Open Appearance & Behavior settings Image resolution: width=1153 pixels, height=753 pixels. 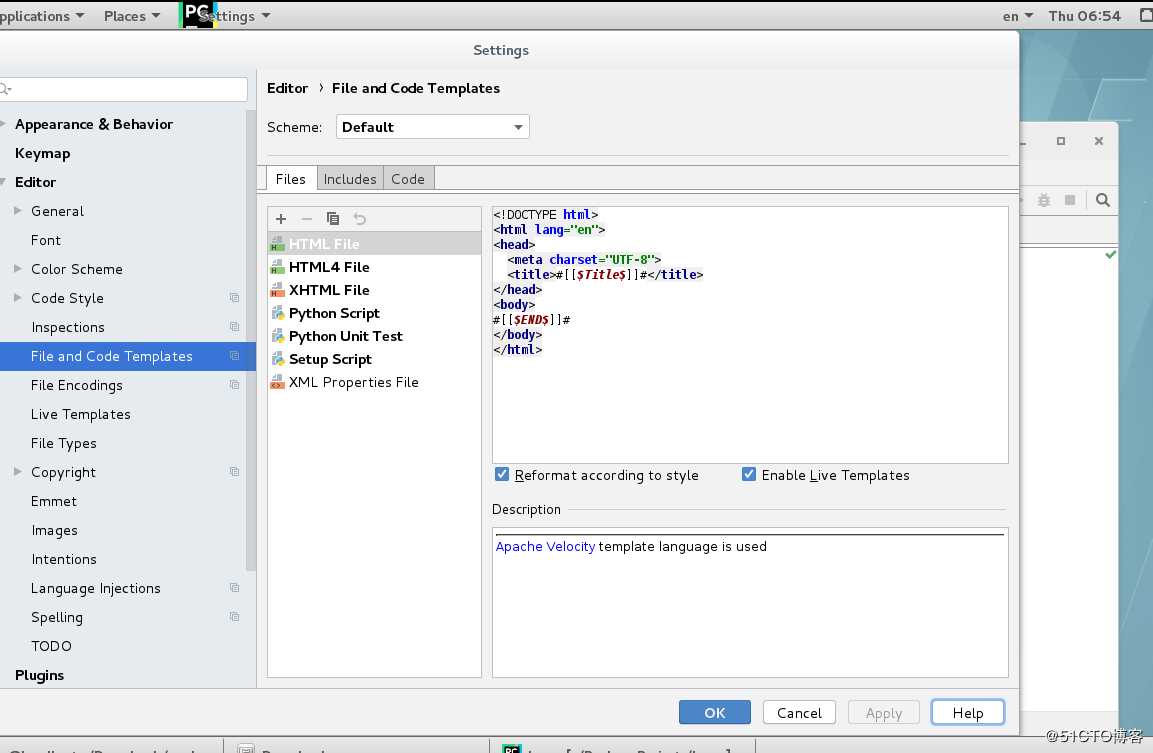click(x=94, y=124)
